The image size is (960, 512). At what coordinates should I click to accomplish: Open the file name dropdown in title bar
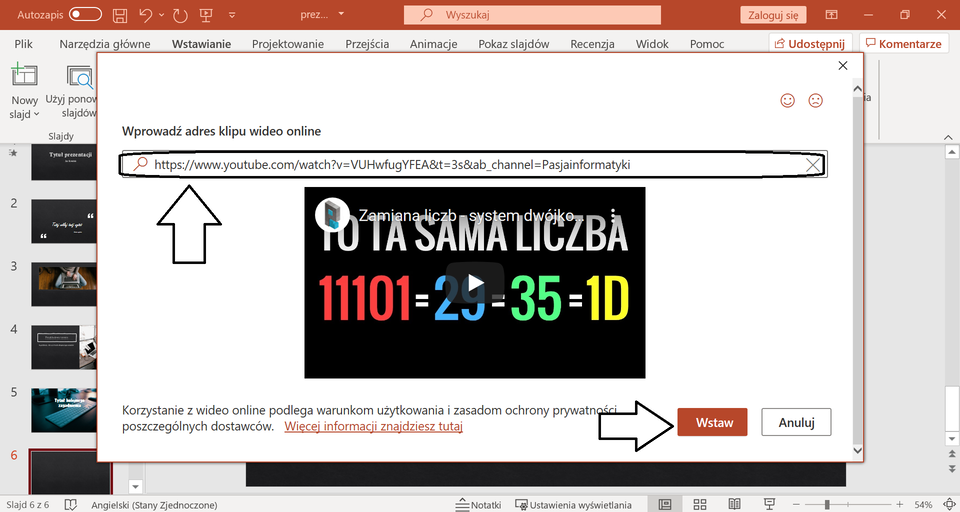point(342,14)
